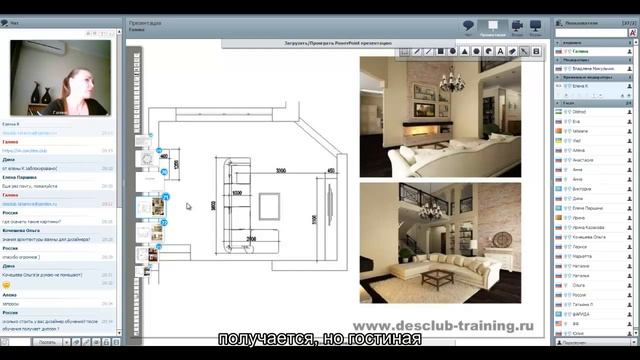Select the filled rectangle tool

click(x=440, y=51)
